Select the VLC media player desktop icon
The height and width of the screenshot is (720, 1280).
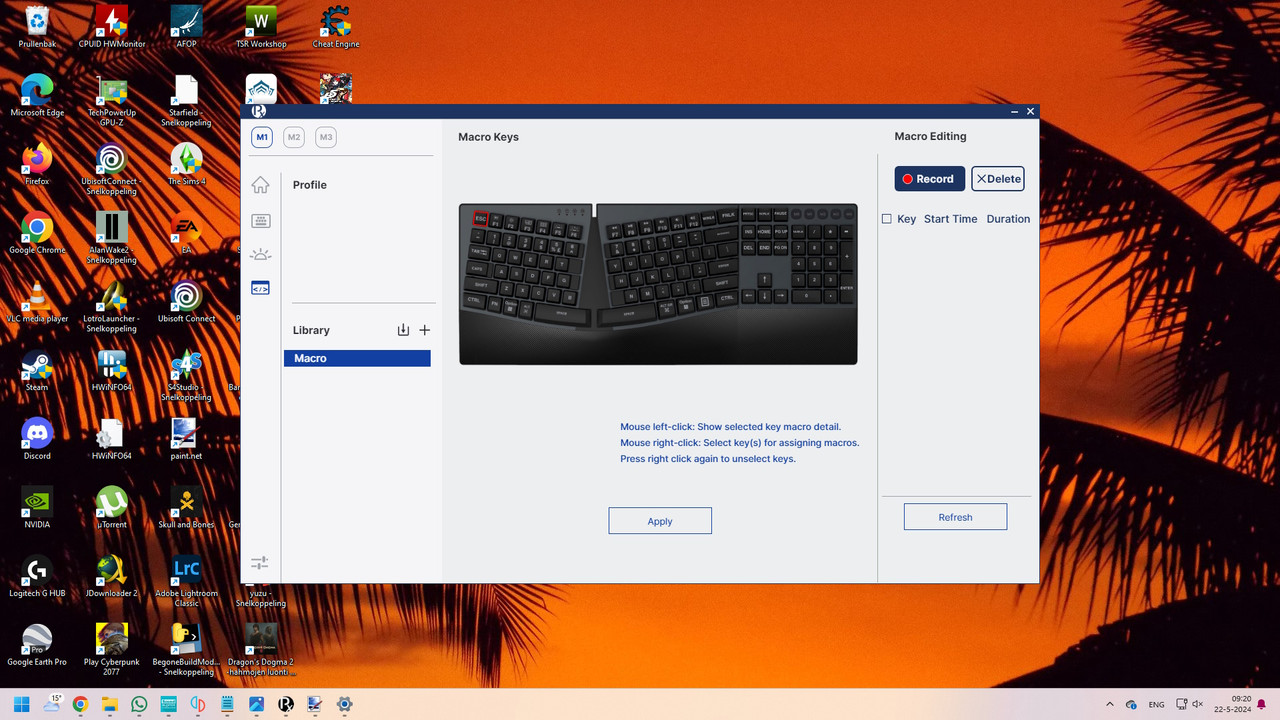[37, 302]
